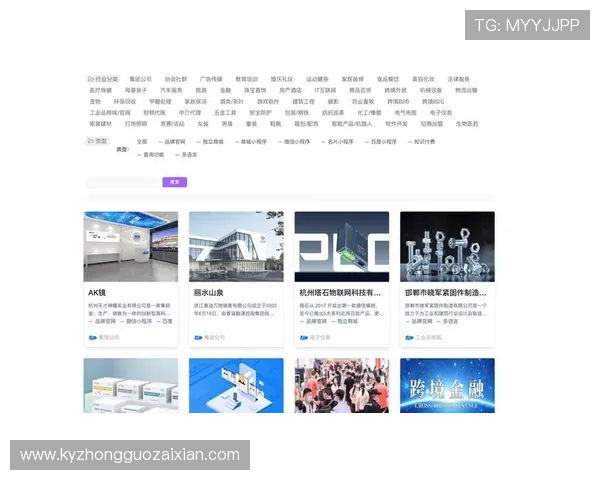Open the 法律服务 category

pyautogui.click(x=458, y=79)
